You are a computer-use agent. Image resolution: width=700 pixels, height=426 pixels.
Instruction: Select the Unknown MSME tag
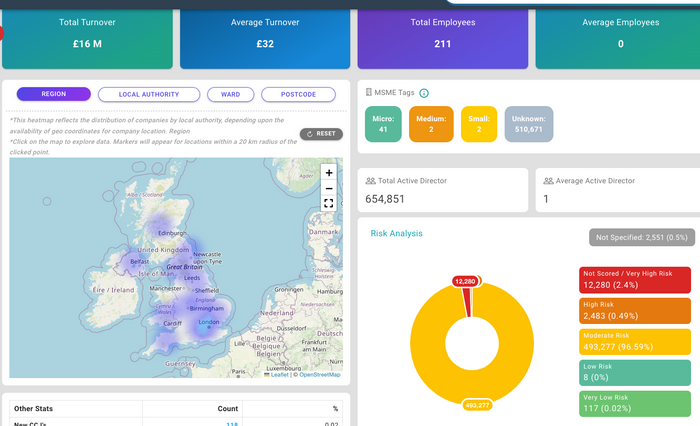pos(527,123)
